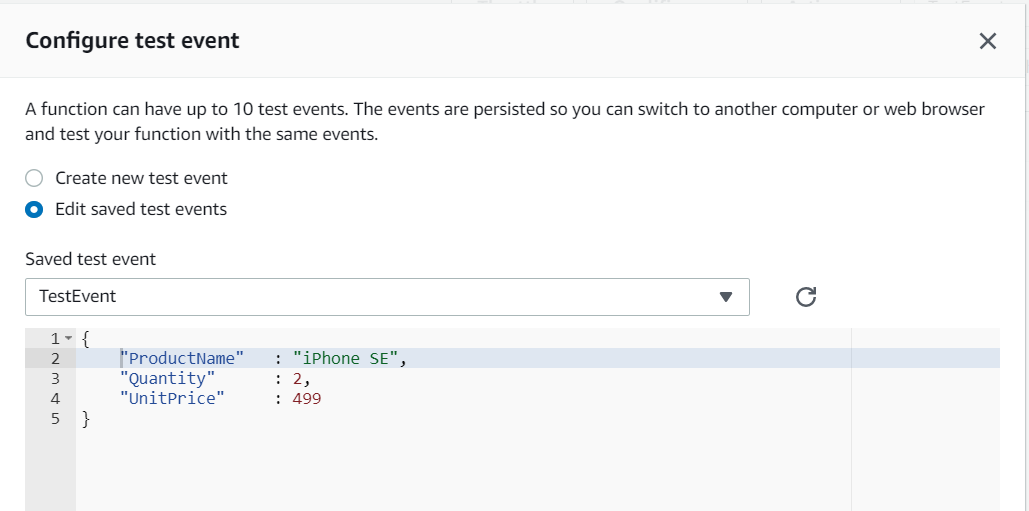Viewport: 1029px width, 511px height.
Task: Place cursor in the "iPhone SE" value
Action: [345, 359]
